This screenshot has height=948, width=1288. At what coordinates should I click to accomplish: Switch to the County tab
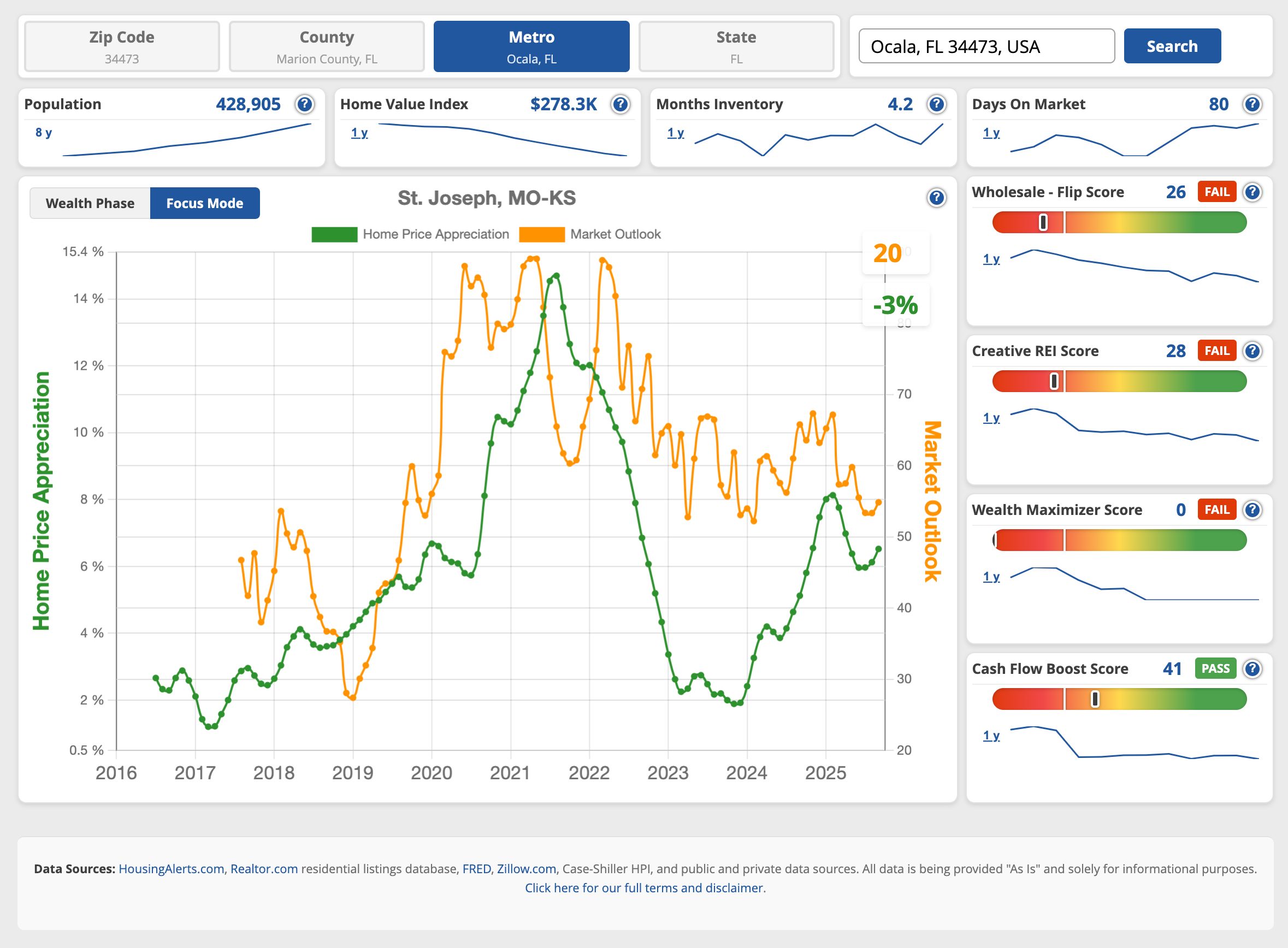coord(326,46)
